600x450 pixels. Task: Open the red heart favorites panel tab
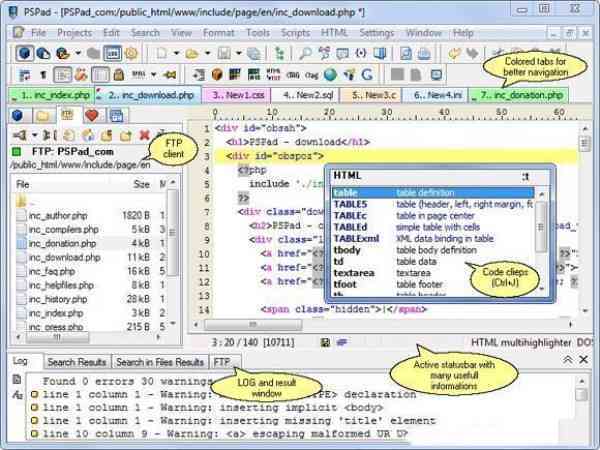pyautogui.click(x=92, y=115)
